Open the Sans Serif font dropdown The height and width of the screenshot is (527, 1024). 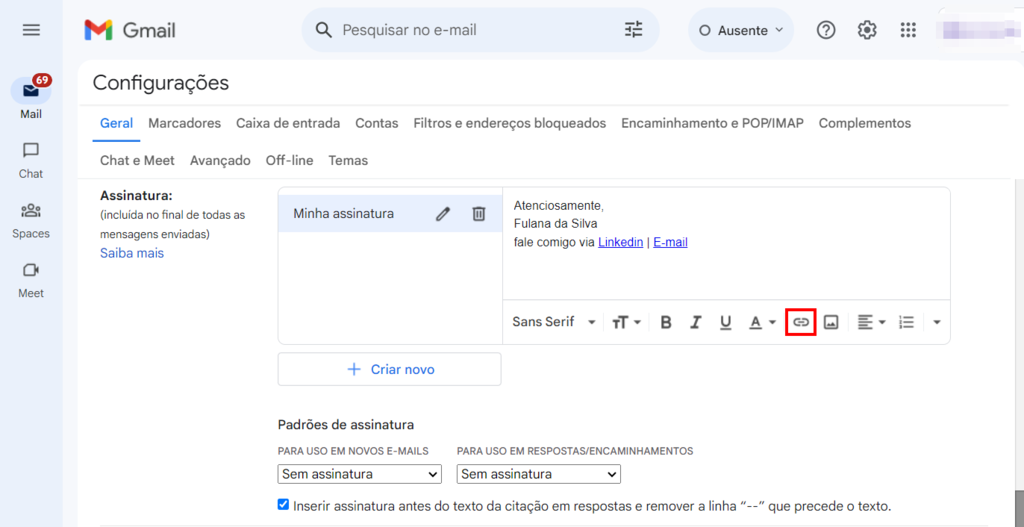click(x=554, y=322)
